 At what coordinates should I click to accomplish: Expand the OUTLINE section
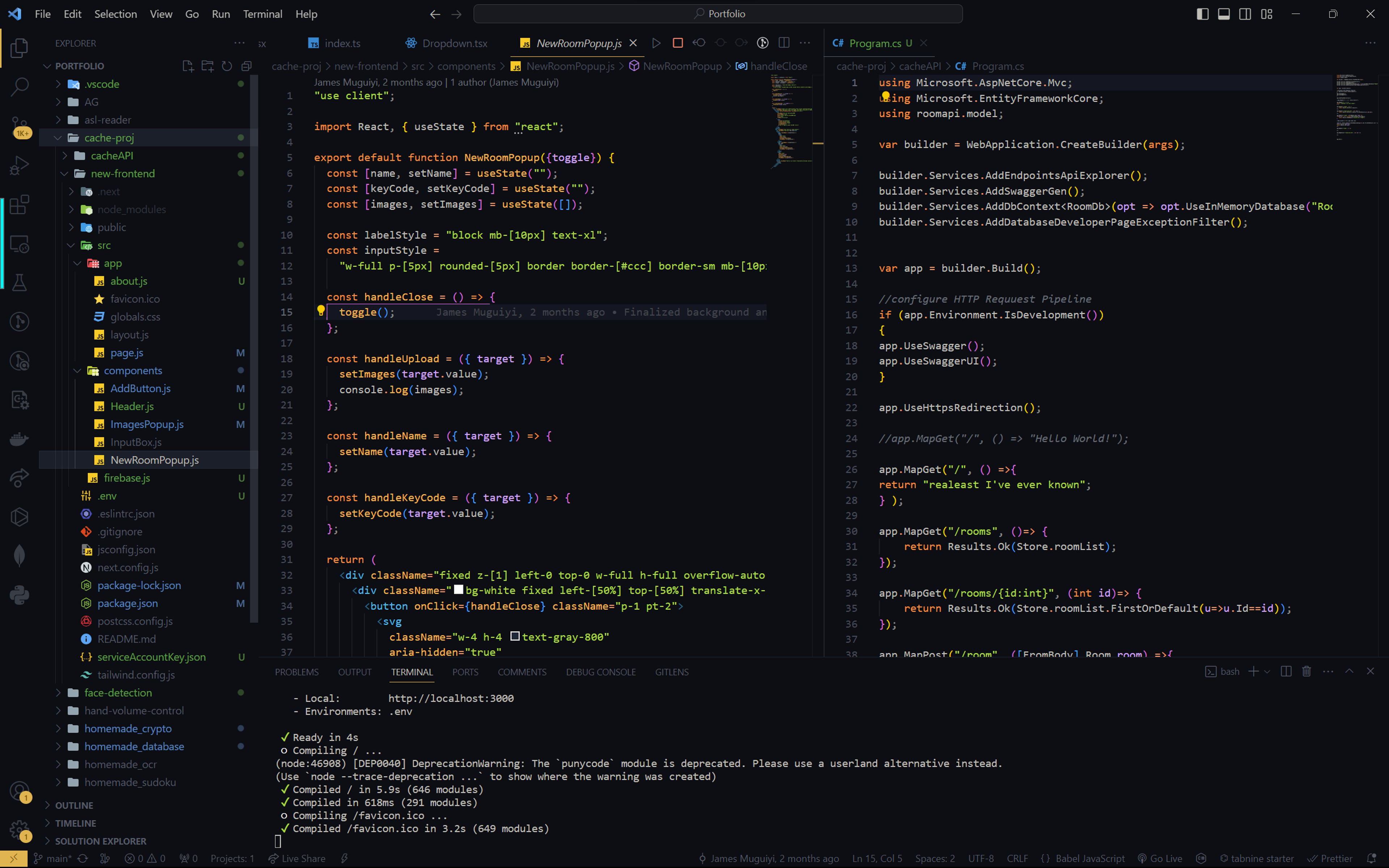coord(148,805)
